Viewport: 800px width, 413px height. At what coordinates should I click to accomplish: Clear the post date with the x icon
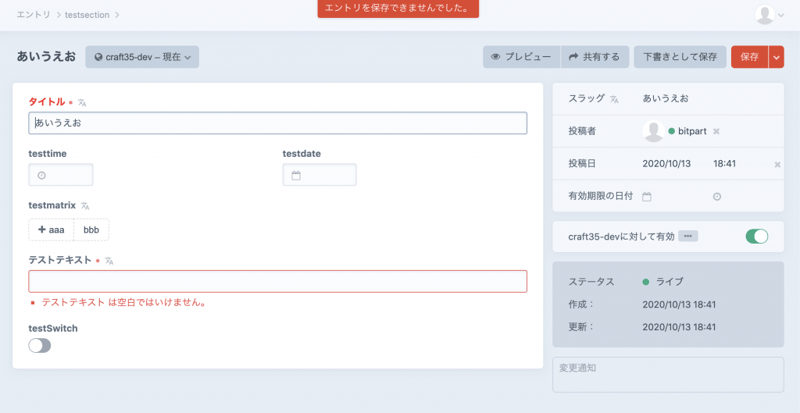click(x=777, y=164)
